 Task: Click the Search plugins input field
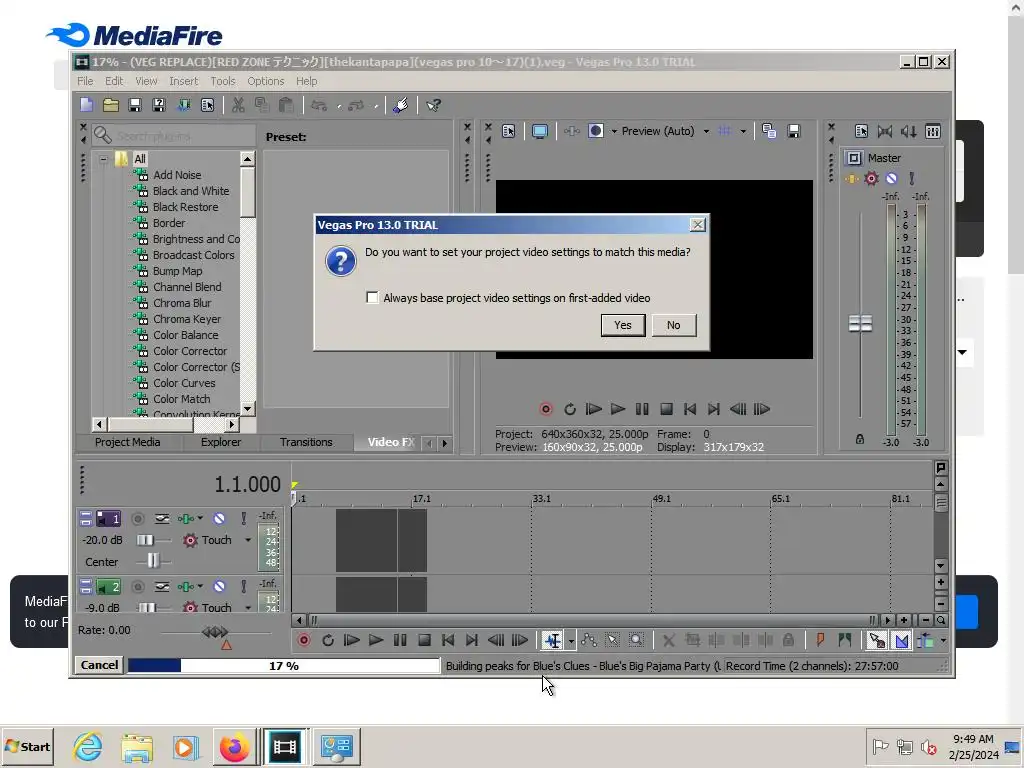point(174,136)
